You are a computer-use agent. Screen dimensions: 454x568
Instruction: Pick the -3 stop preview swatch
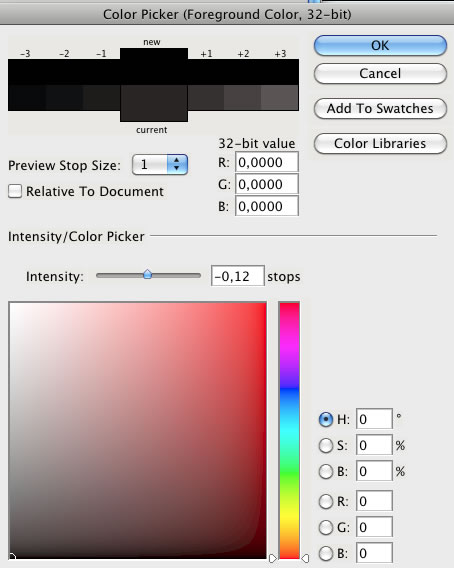click(x=27, y=85)
